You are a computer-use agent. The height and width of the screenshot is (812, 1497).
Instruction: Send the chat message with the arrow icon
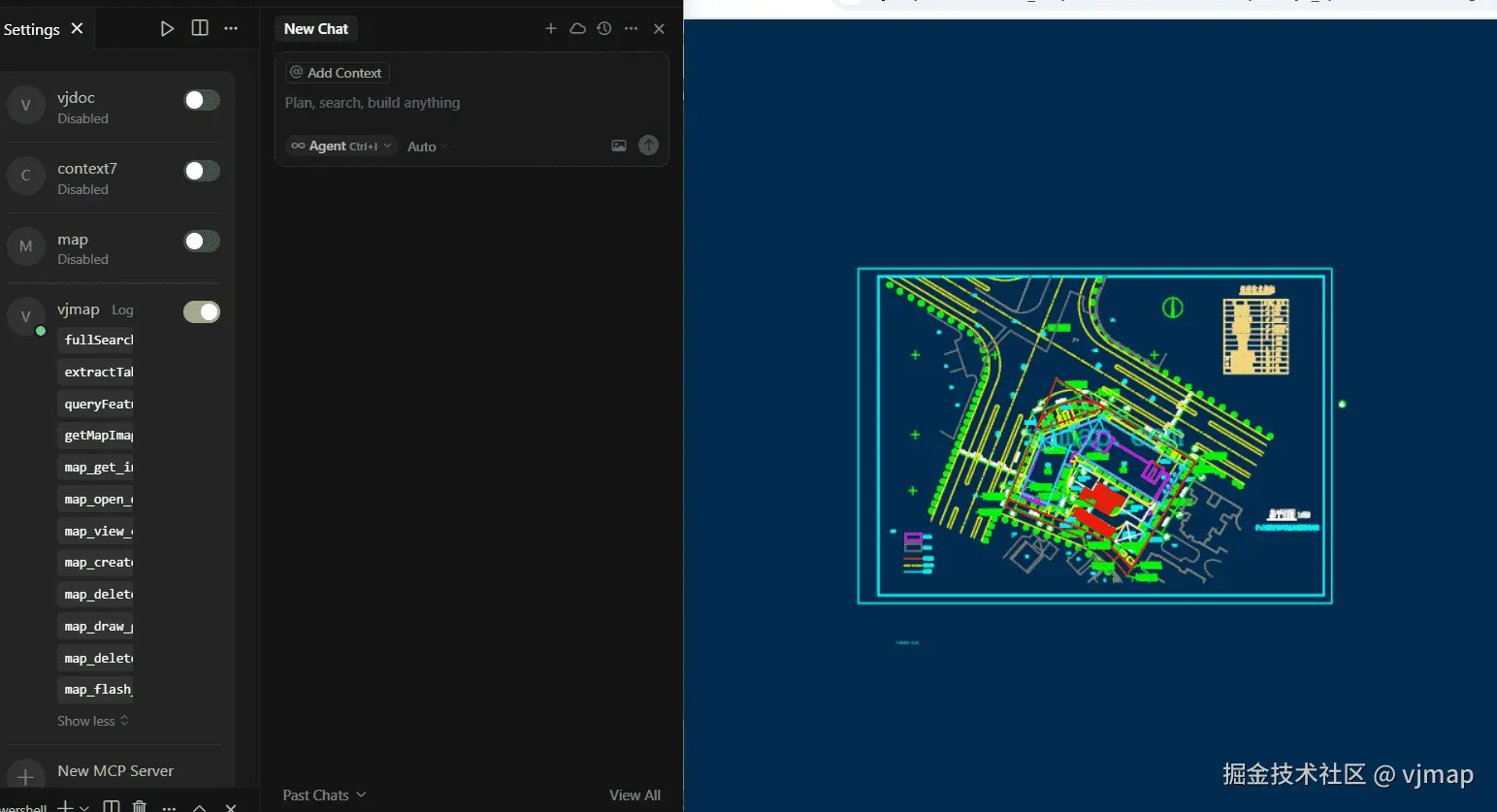[648, 146]
